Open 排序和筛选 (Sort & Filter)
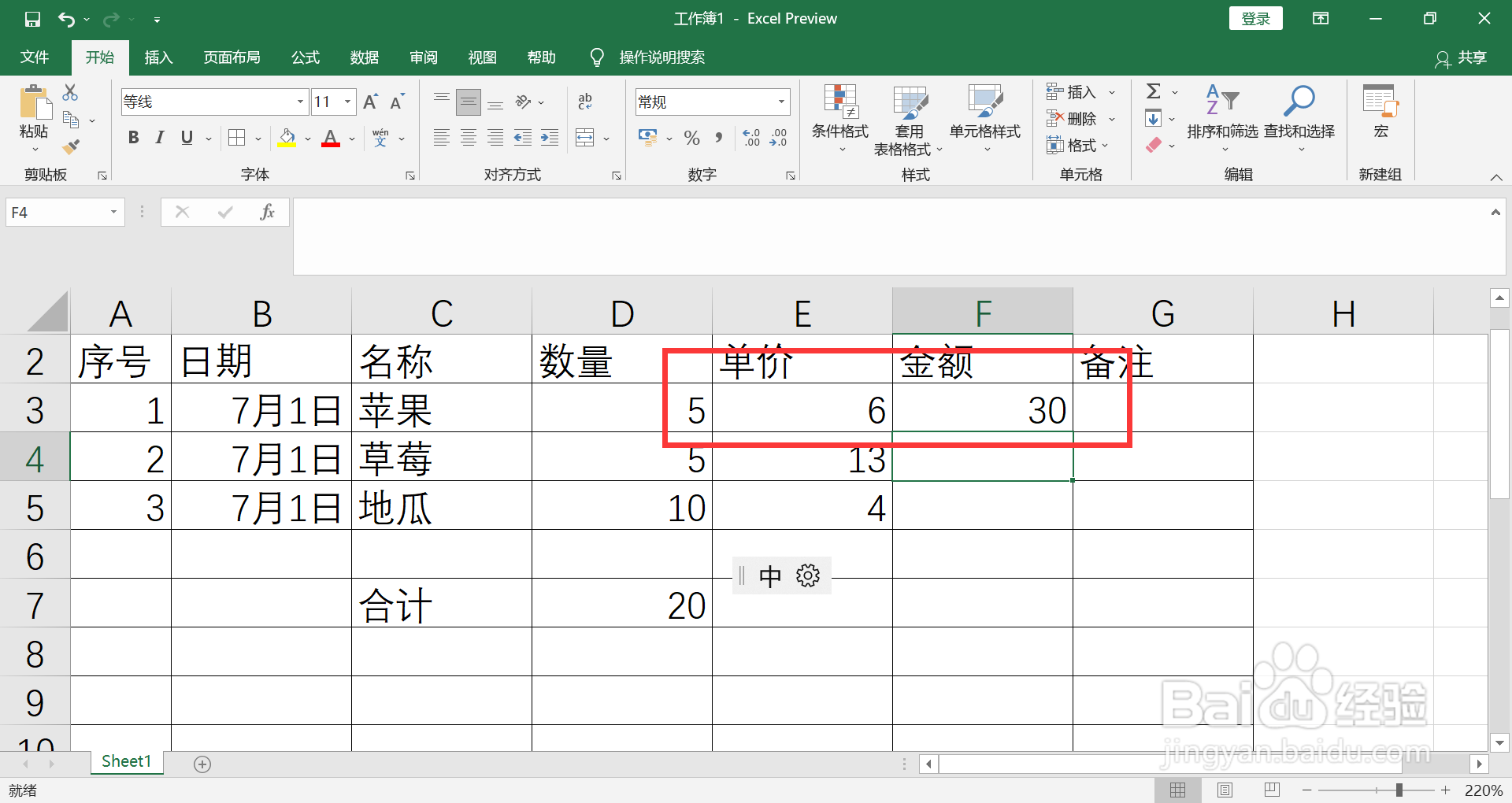This screenshot has width=1512, height=803. click(x=1222, y=118)
